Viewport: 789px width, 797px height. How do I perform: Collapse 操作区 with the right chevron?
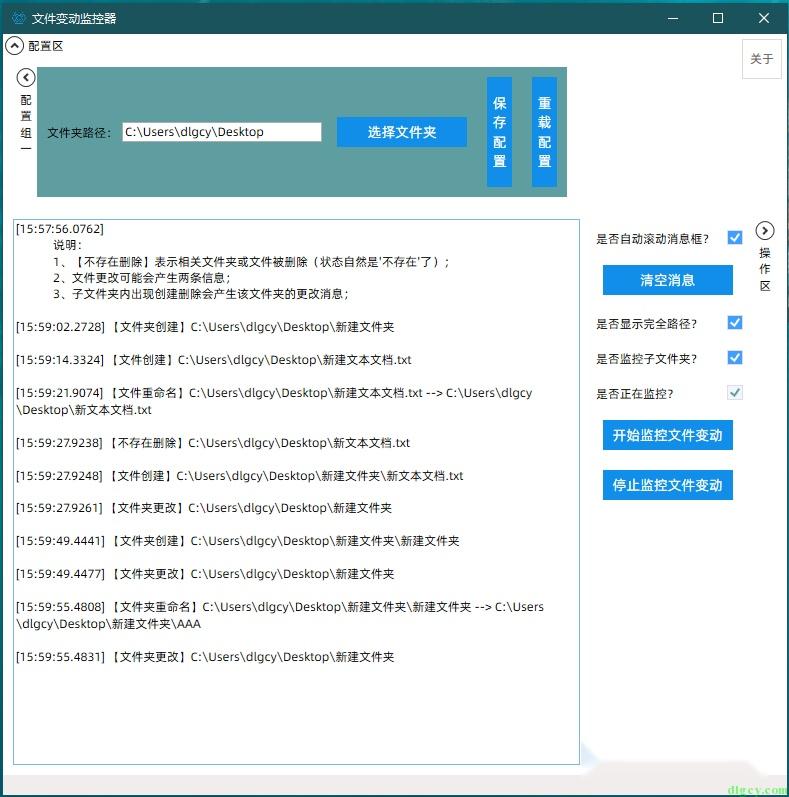pyautogui.click(x=765, y=231)
